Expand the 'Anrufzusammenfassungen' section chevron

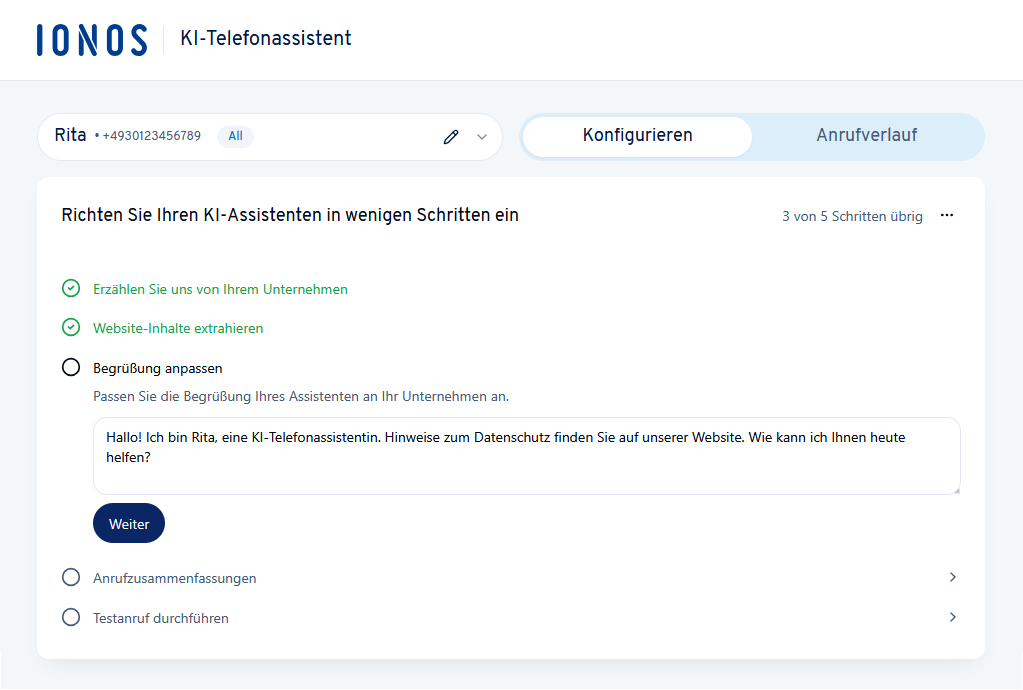tap(952, 577)
